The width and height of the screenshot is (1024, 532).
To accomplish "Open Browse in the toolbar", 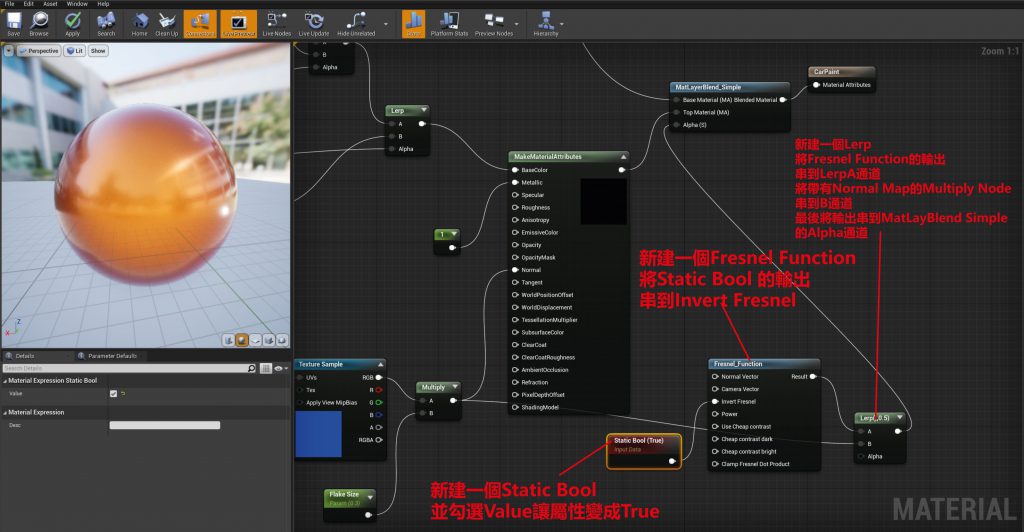I will pos(38,22).
